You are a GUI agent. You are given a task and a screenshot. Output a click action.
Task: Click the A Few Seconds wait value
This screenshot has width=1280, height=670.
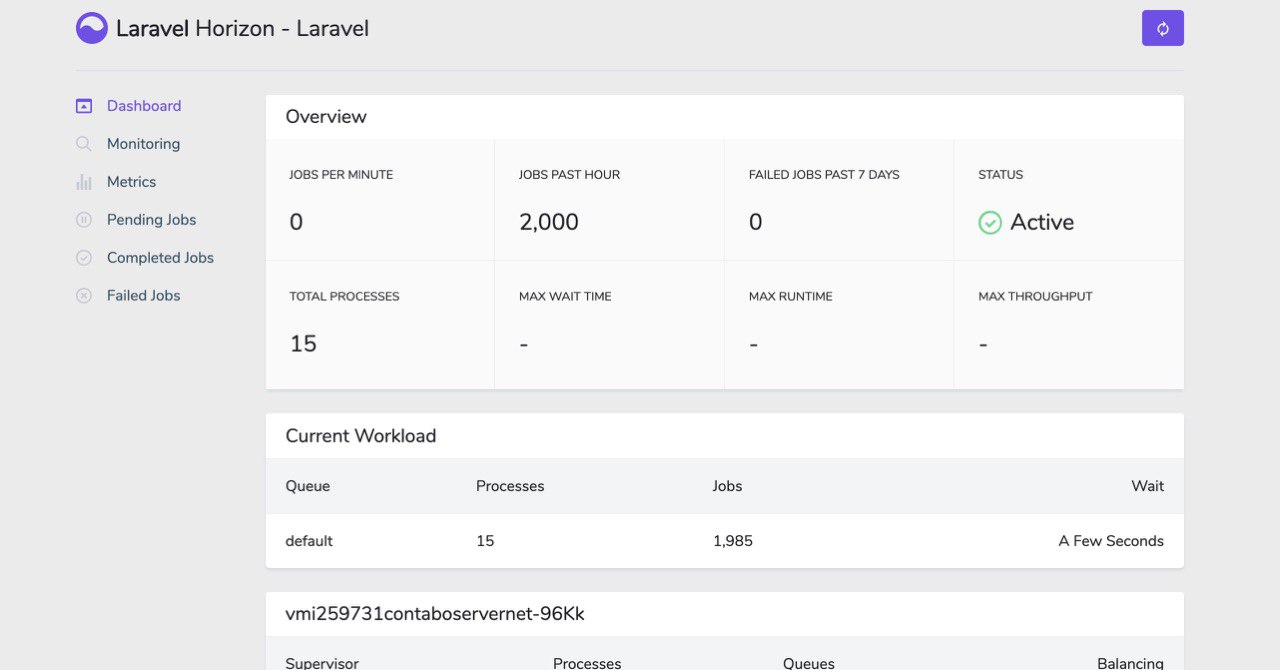(1111, 541)
